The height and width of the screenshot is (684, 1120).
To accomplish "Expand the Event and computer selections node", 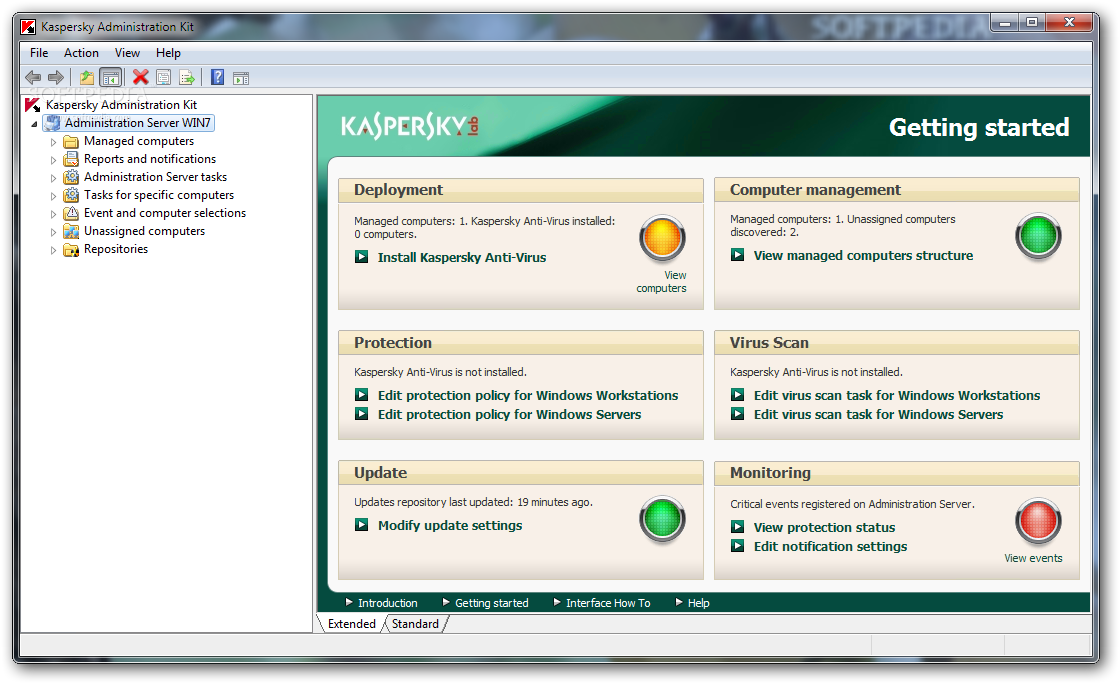I will point(53,213).
